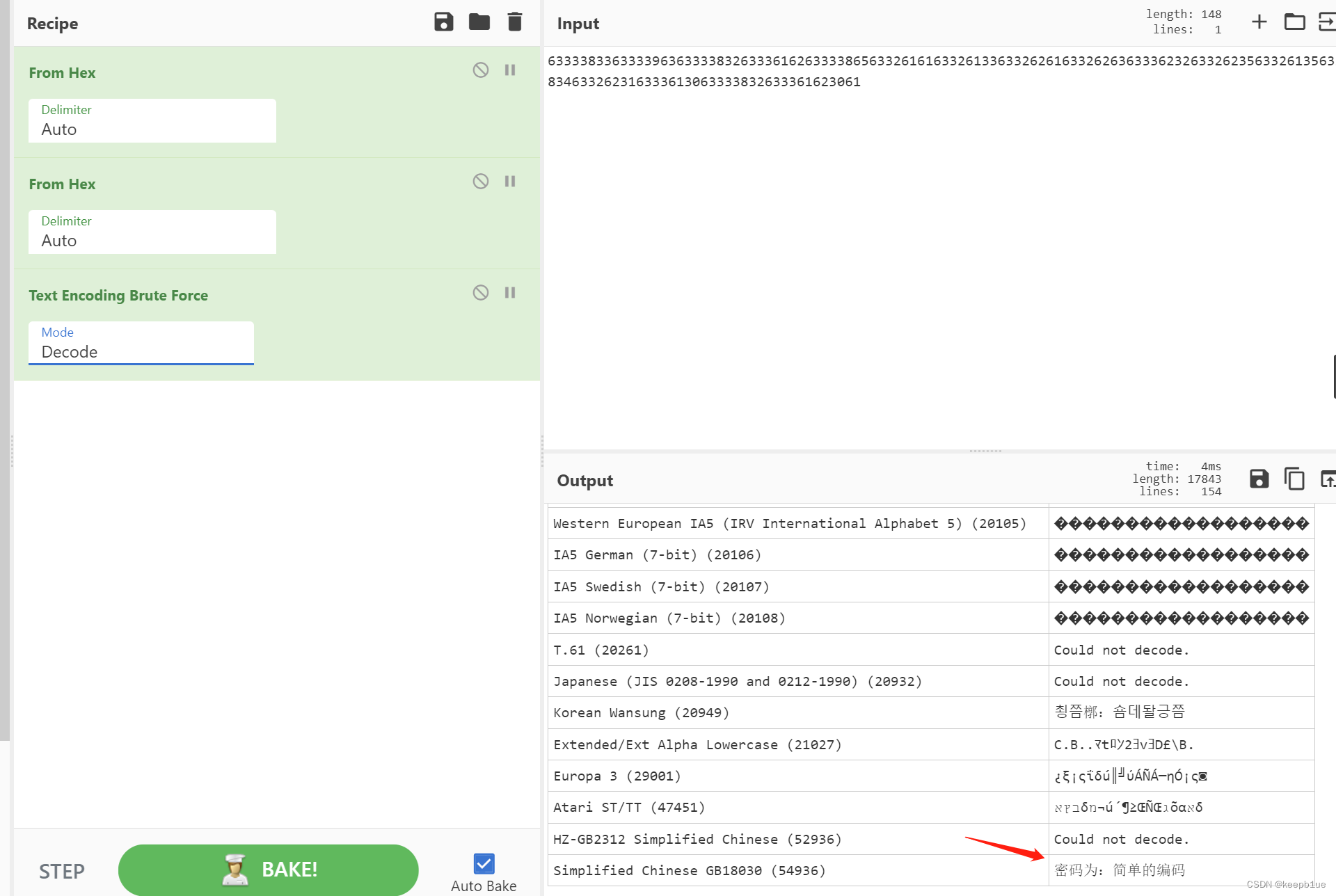Toggle the Auto Bake checkbox
The image size is (1336, 896).
pyautogui.click(x=484, y=864)
